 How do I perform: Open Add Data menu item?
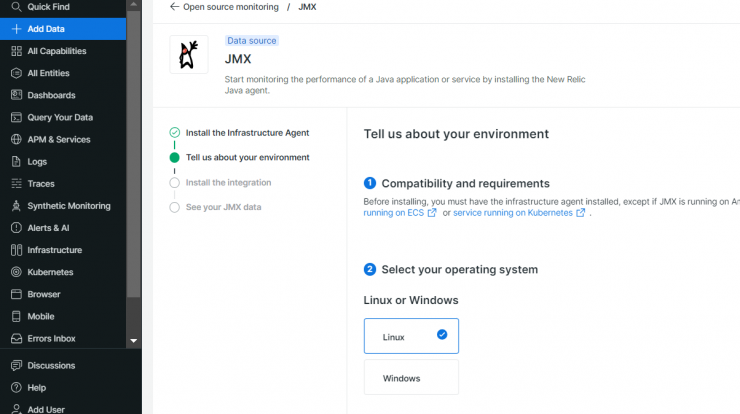(63, 29)
